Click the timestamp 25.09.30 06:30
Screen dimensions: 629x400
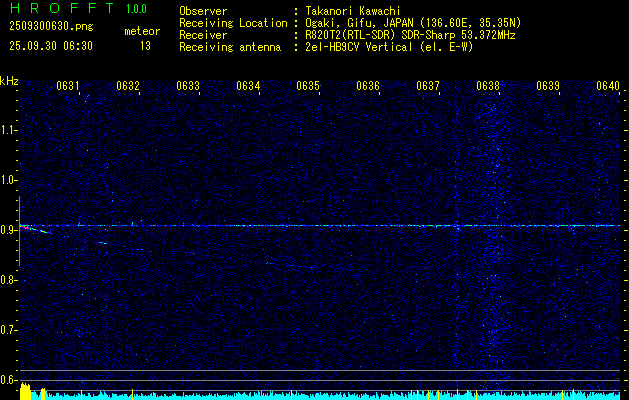[x=51, y=46]
